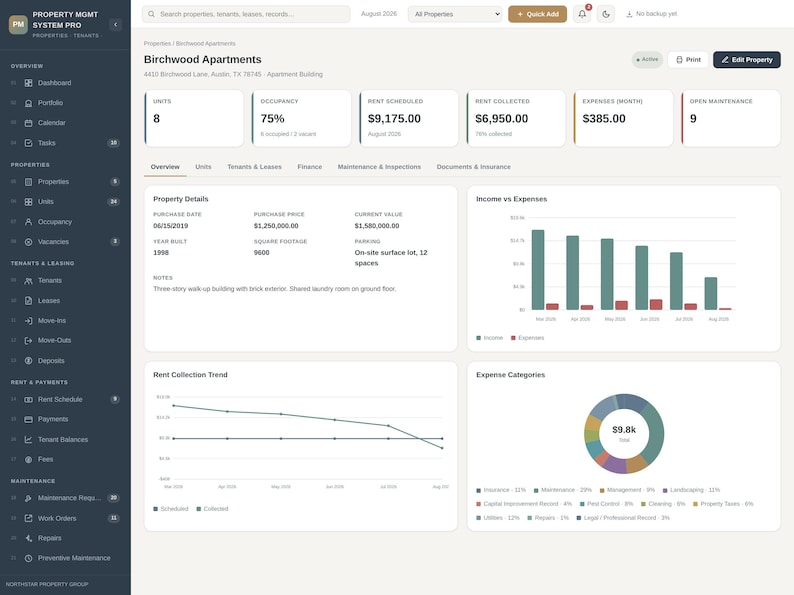Click the Move-Outs arrow icon

[x=28, y=340]
